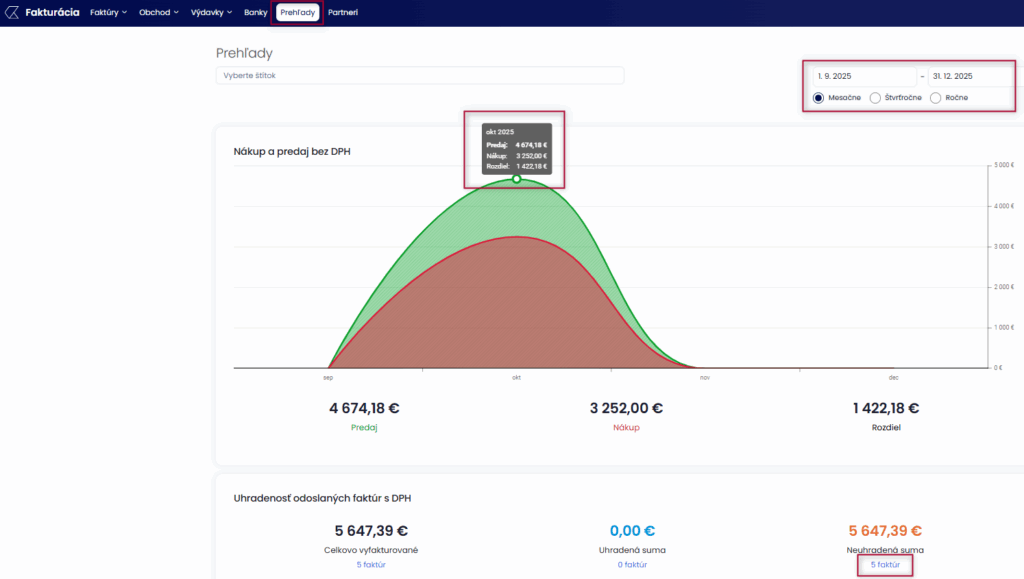Expand the Faktúry dropdown menu
Screen dimensions: 1024x579
coord(108,12)
